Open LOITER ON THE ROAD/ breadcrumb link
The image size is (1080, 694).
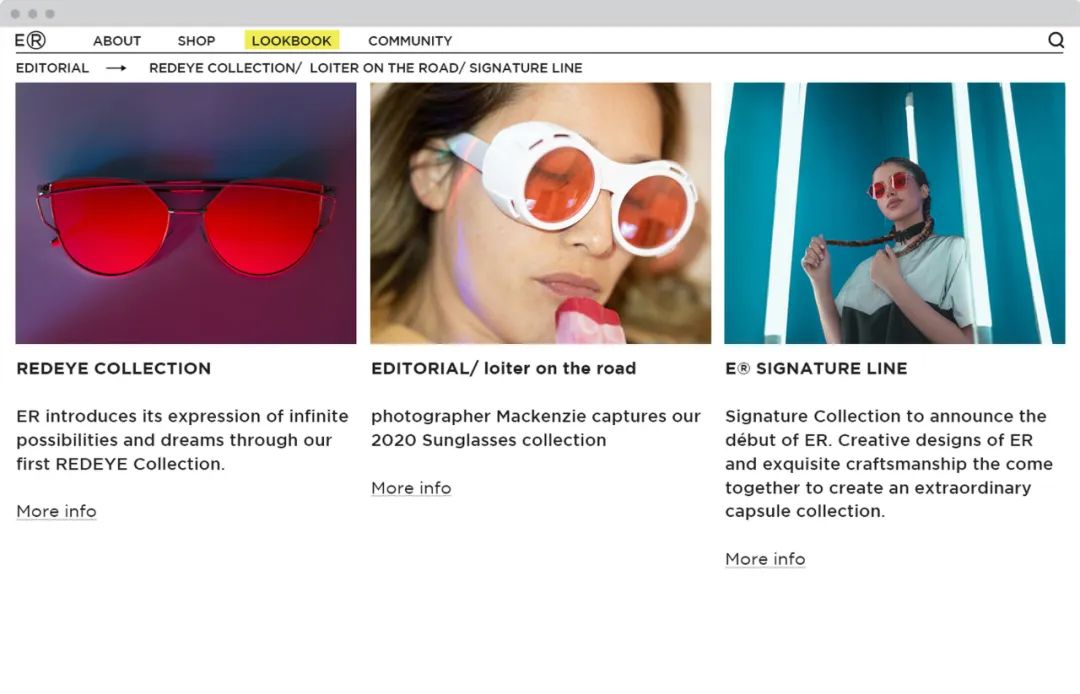click(387, 68)
